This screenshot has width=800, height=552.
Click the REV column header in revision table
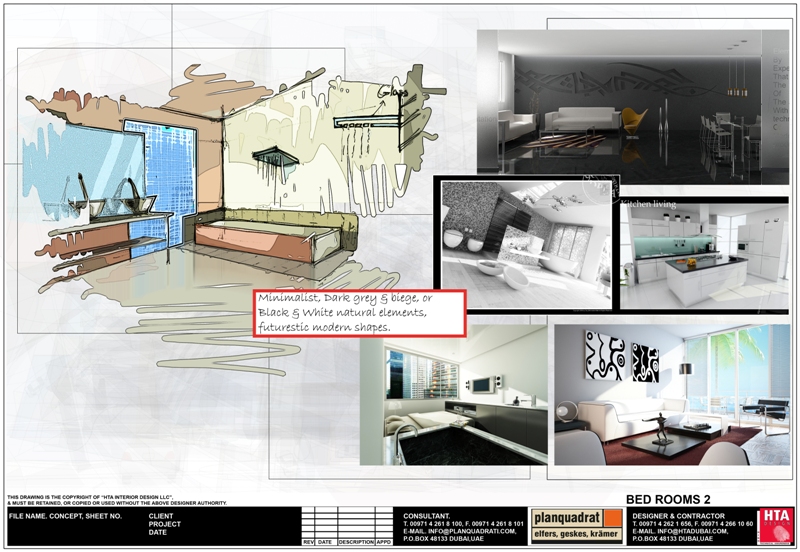pyautogui.click(x=309, y=542)
